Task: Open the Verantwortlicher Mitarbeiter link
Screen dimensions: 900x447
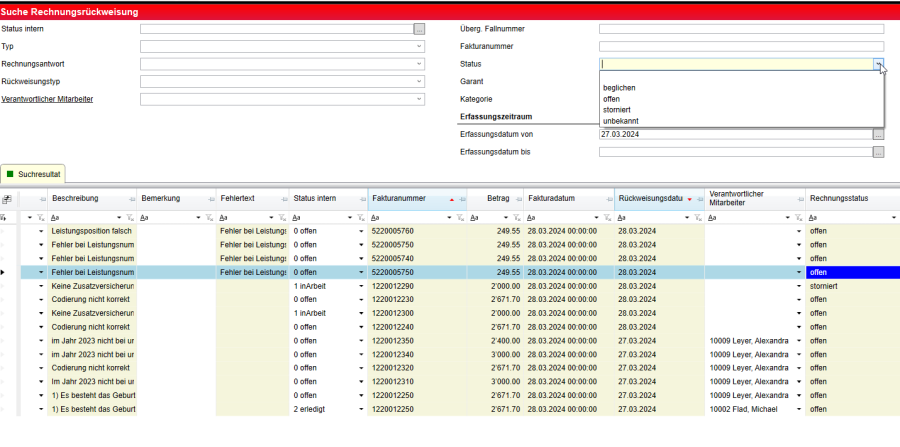Action: click(x=47, y=99)
